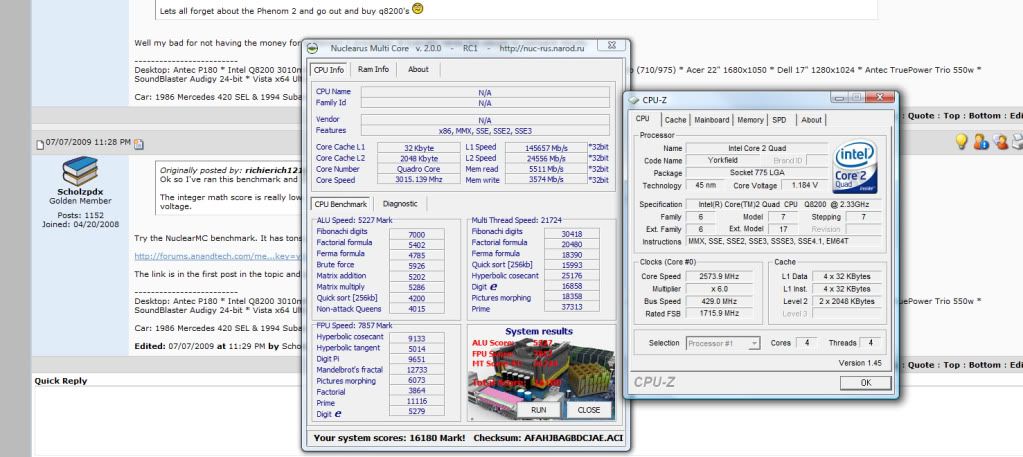
Task: Click the CPU-Z title bar icon
Action: pos(634,100)
